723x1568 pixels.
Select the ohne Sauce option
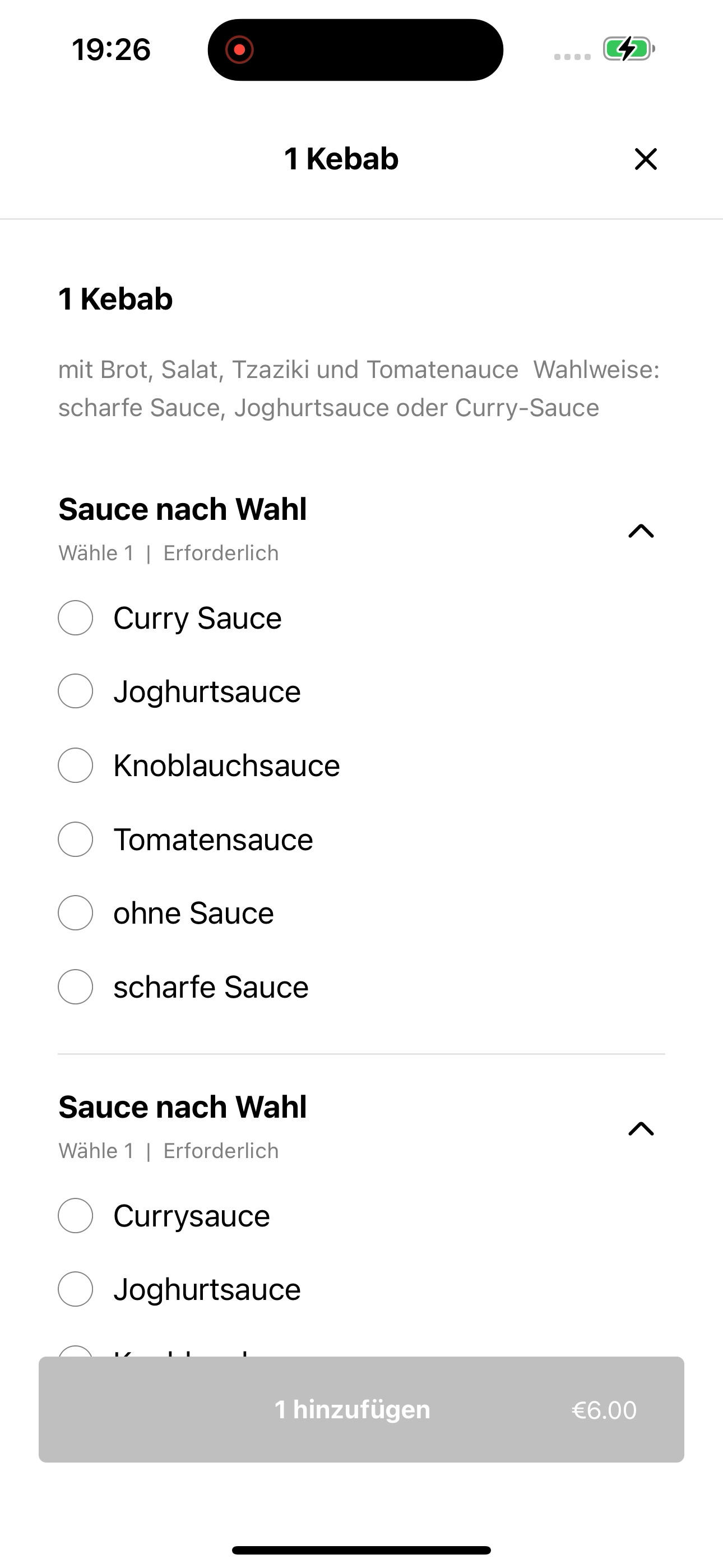tap(76, 913)
